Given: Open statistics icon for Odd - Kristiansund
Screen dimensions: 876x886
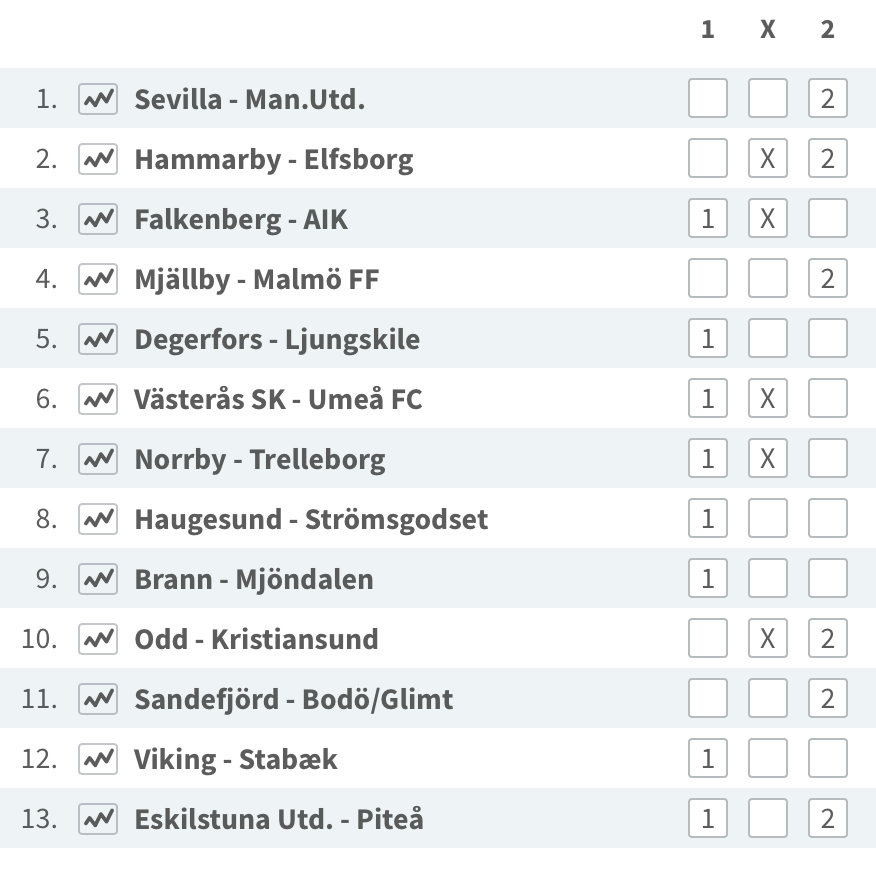Looking at the screenshot, I should click(x=98, y=639).
